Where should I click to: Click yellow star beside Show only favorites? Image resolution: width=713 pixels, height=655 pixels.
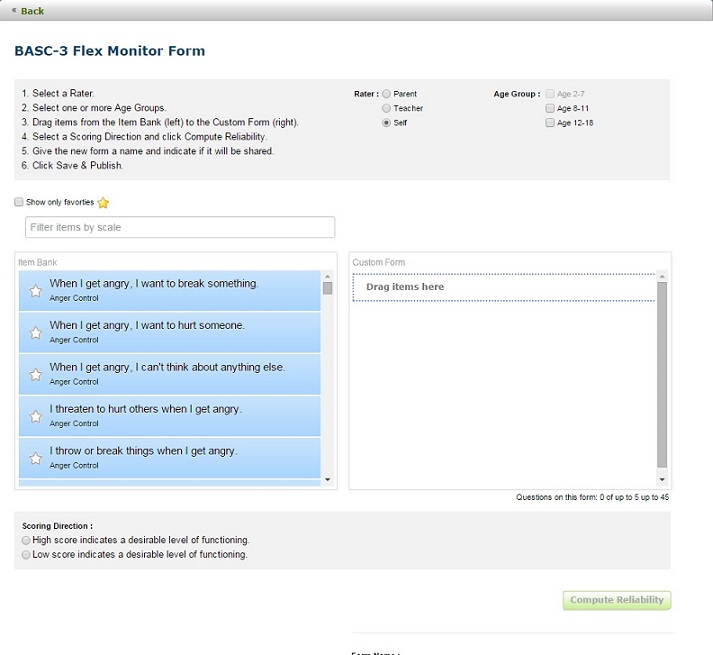103,203
